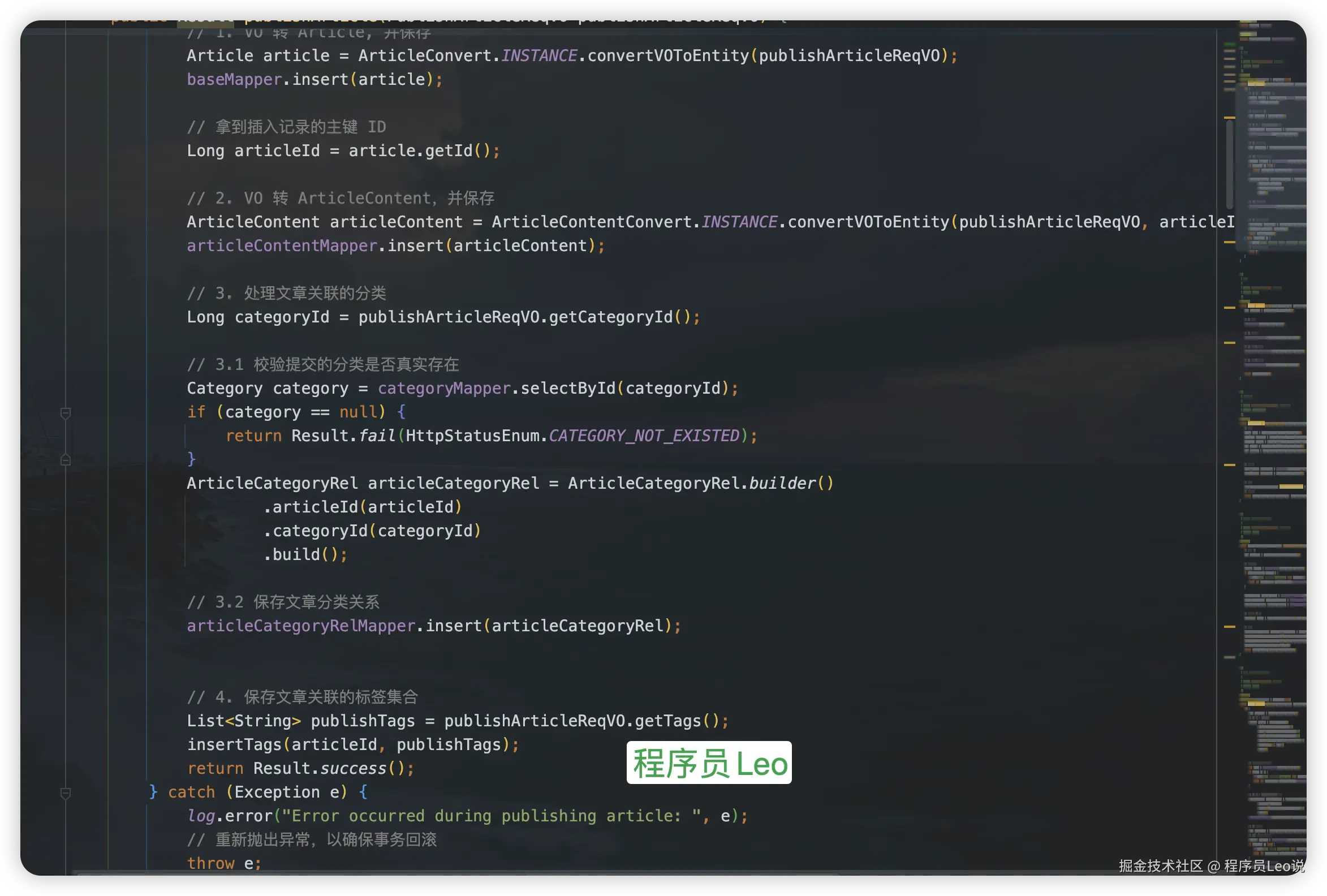The height and width of the screenshot is (896, 1327).
Task: Click the green '程序员 Leo' watermark badge
Action: [709, 763]
